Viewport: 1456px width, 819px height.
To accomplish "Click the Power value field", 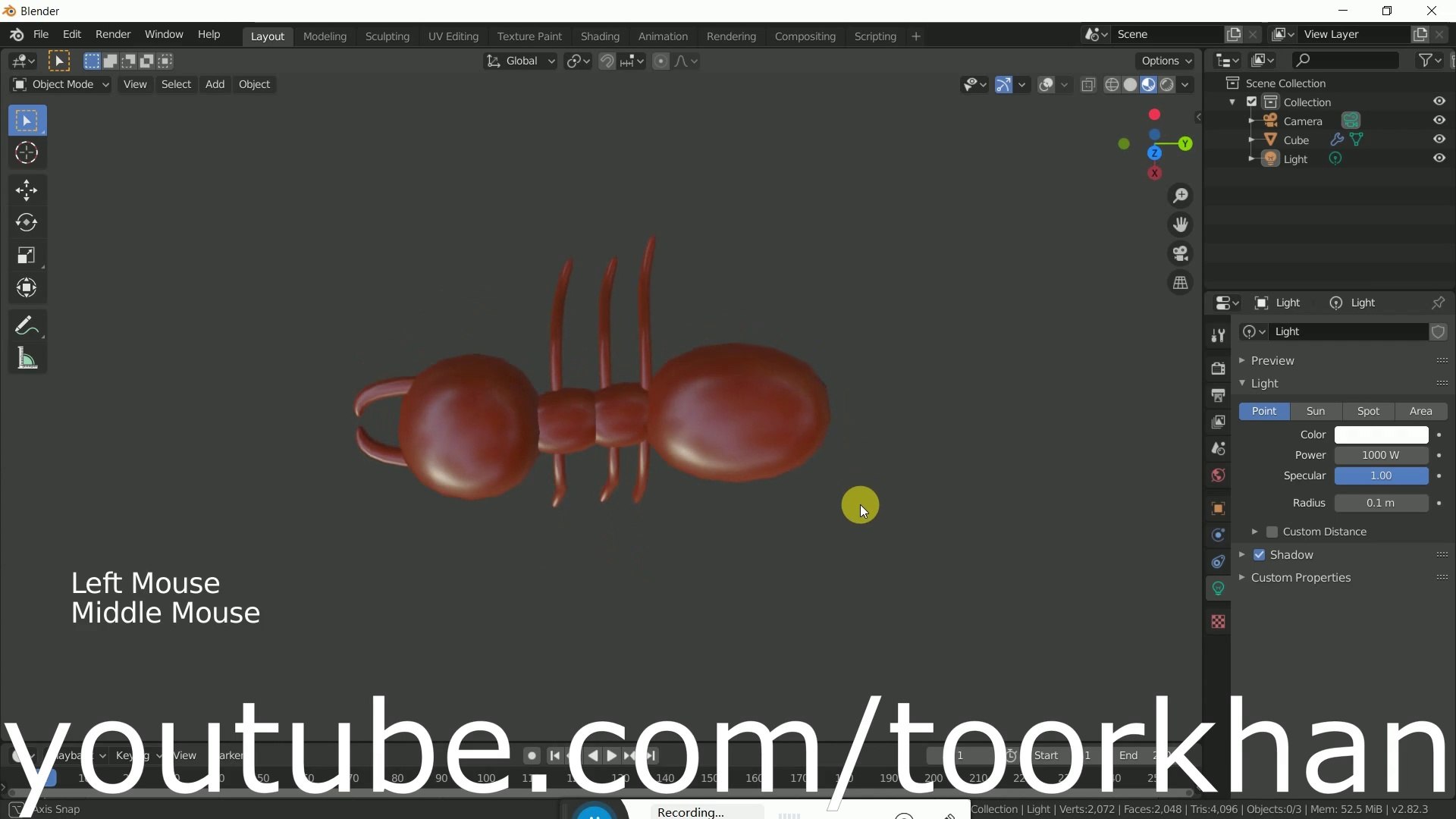I will pos(1381,456).
